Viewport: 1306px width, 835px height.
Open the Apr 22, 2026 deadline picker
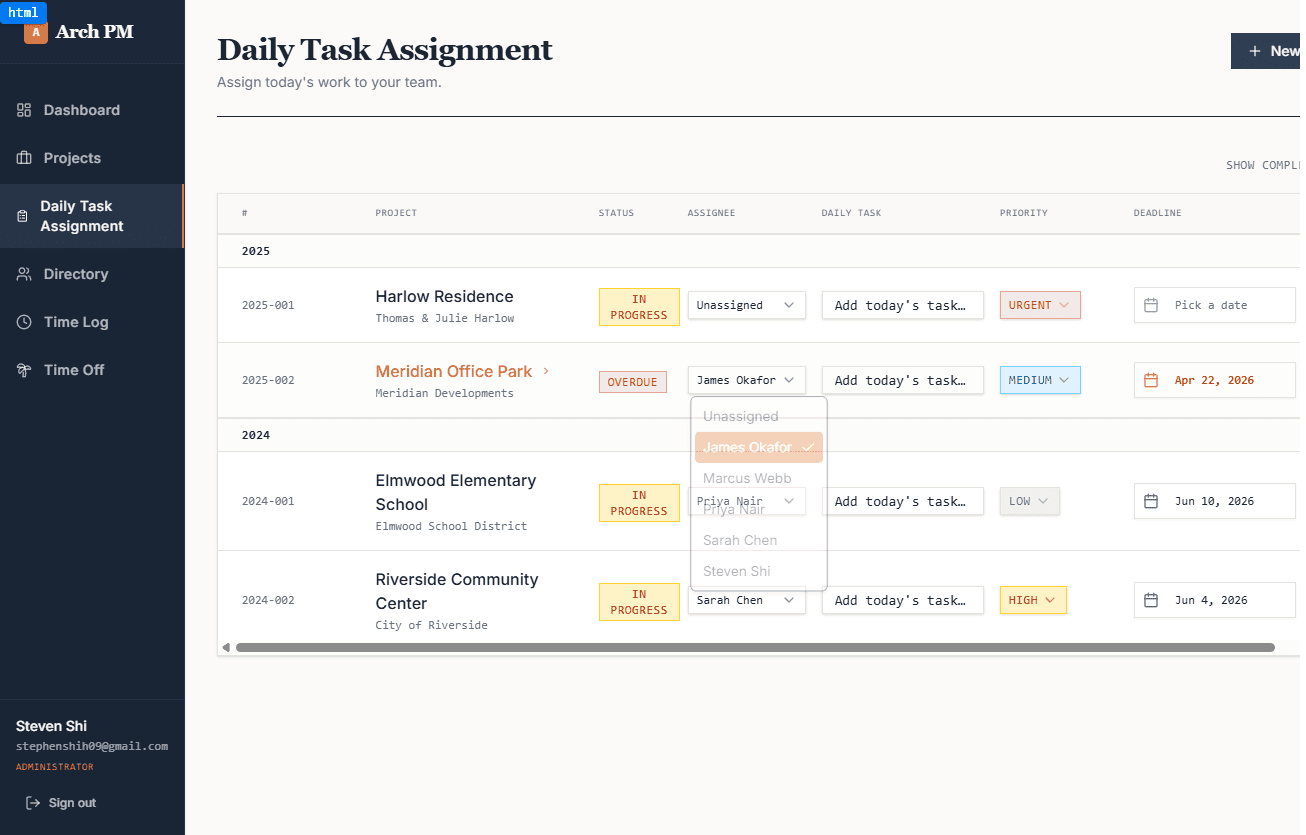[1215, 380]
